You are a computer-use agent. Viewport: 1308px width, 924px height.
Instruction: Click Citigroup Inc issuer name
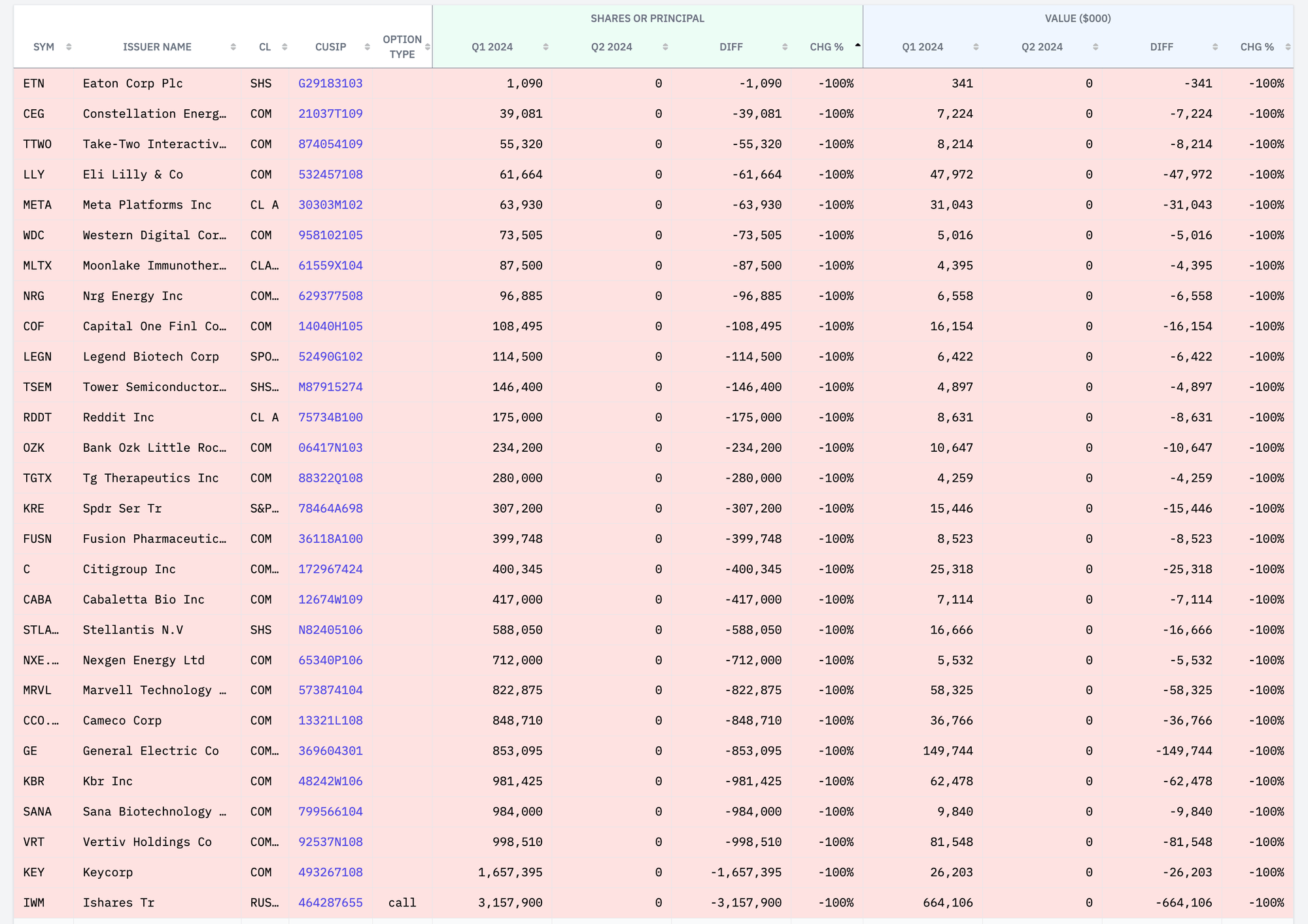(129, 569)
